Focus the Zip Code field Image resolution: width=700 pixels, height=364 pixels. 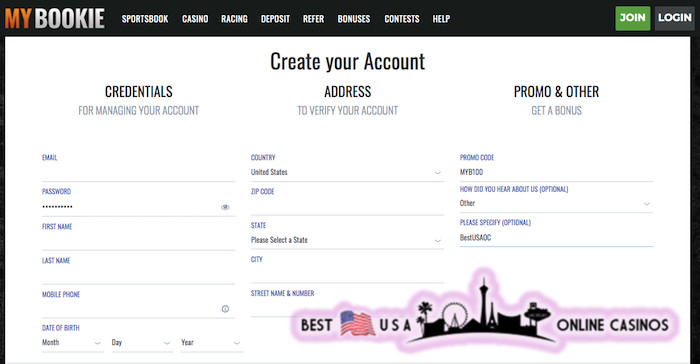tap(347, 207)
